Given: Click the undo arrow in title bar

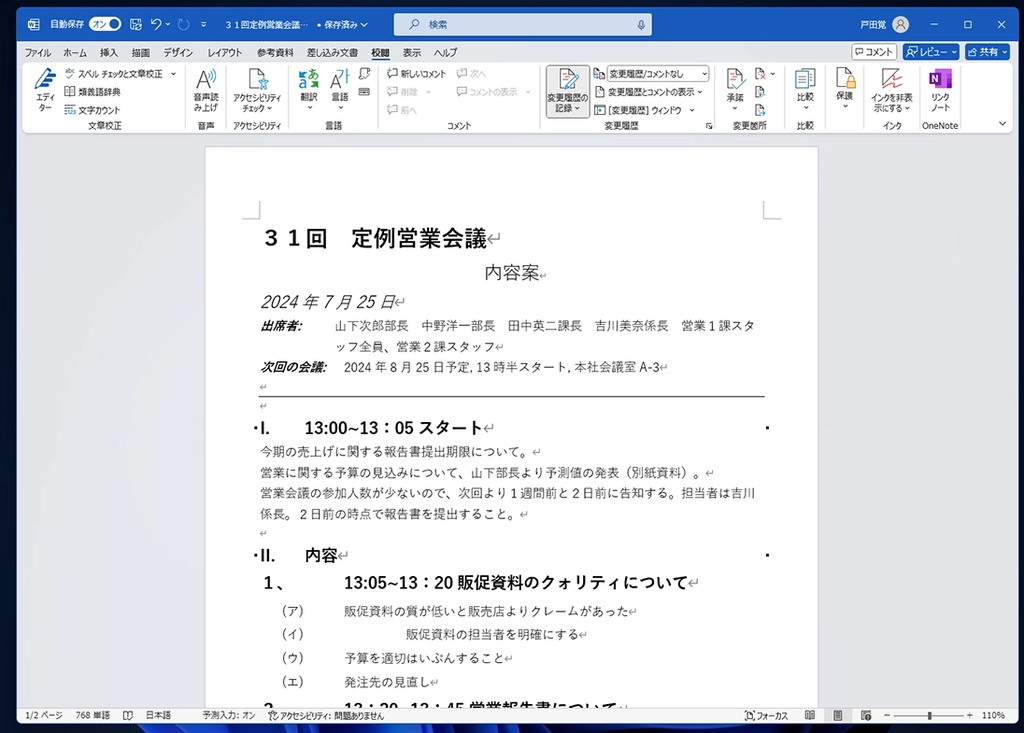Looking at the screenshot, I should (156, 24).
